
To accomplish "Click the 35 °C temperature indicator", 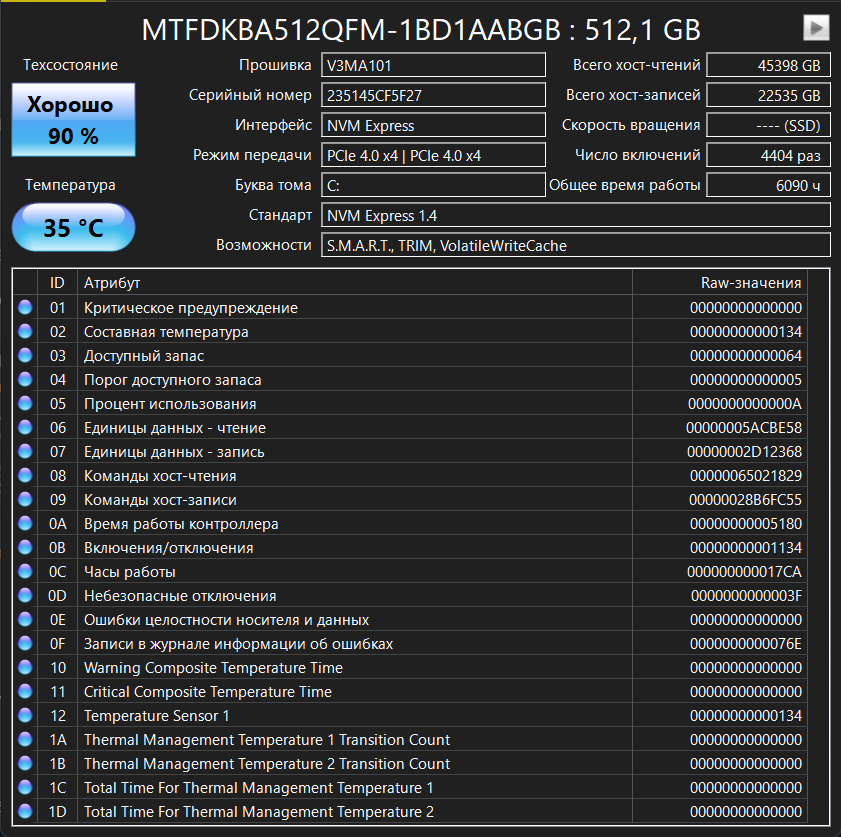I will click(73, 228).
